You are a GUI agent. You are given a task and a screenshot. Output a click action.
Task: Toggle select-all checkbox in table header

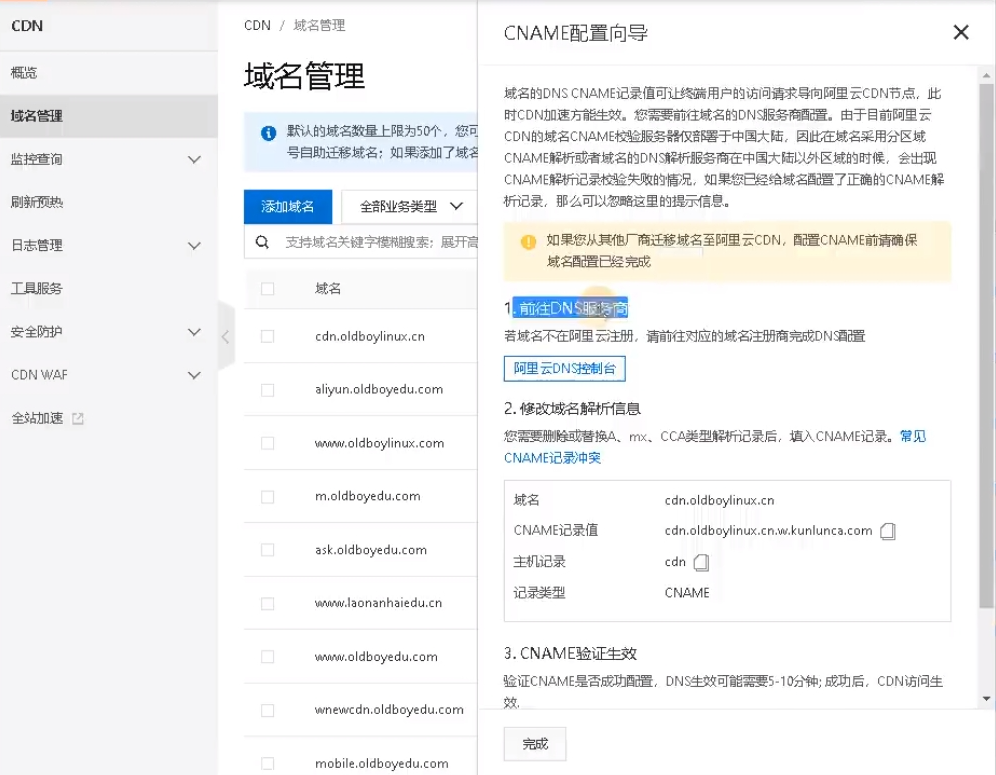pyautogui.click(x=267, y=289)
